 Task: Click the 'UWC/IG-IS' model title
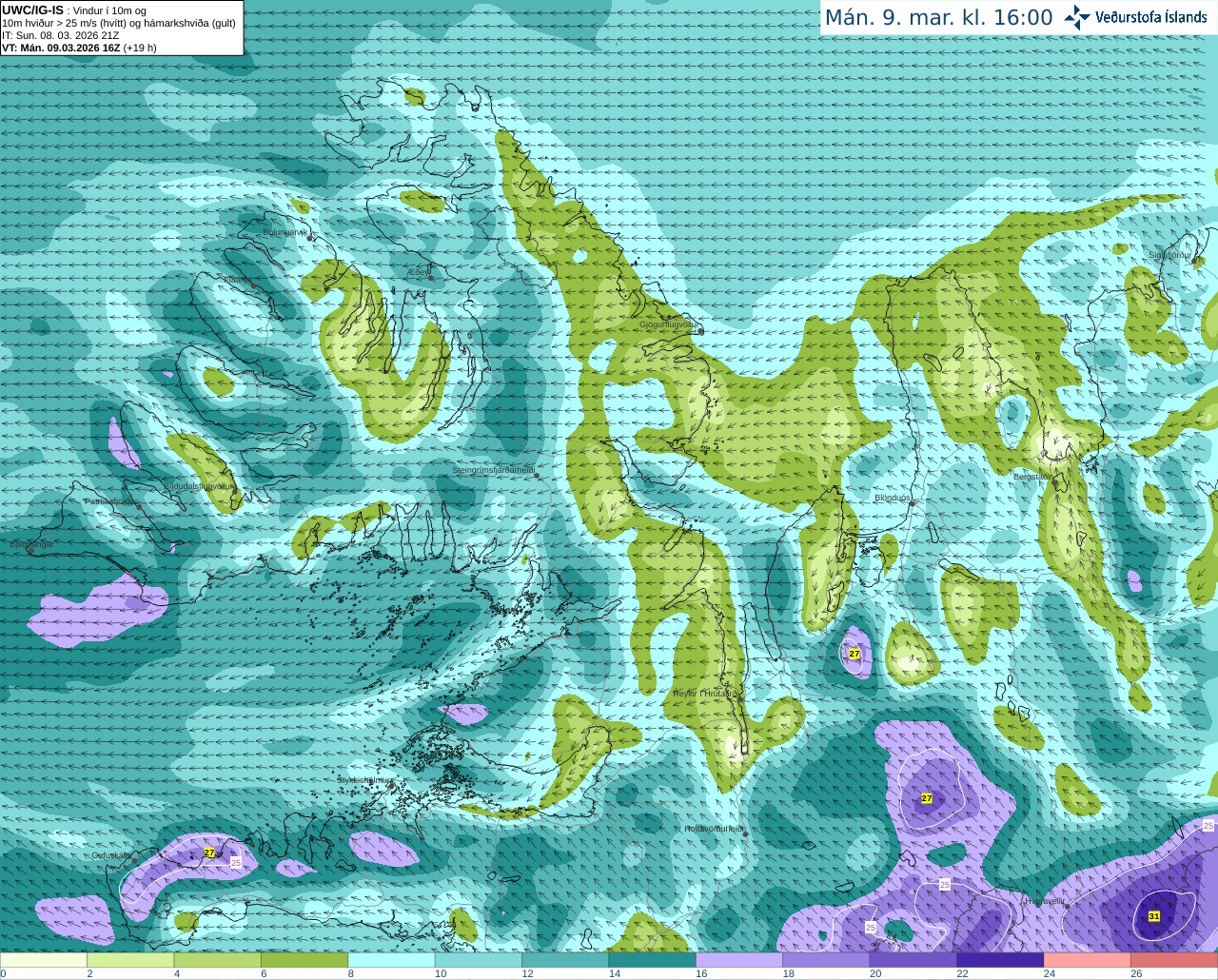[x=32, y=10]
